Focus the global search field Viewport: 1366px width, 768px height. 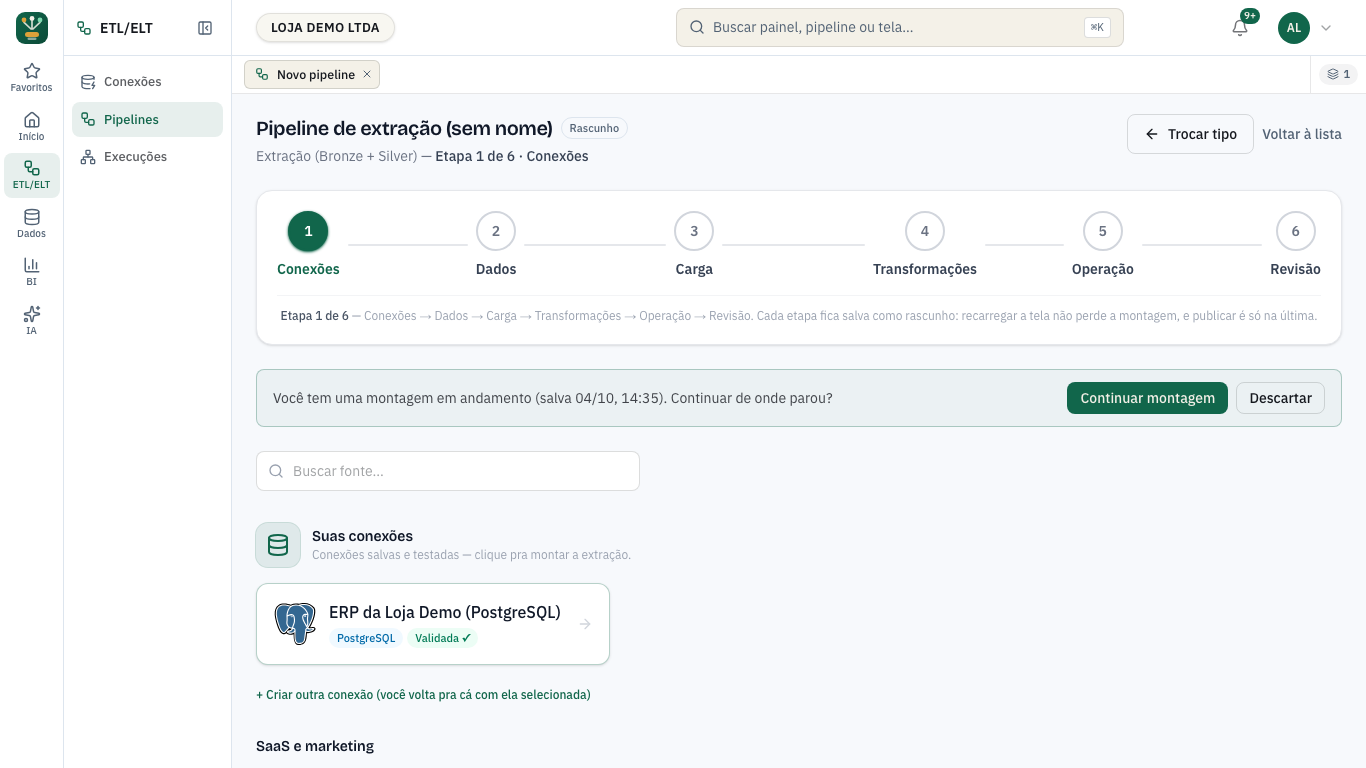pos(900,28)
